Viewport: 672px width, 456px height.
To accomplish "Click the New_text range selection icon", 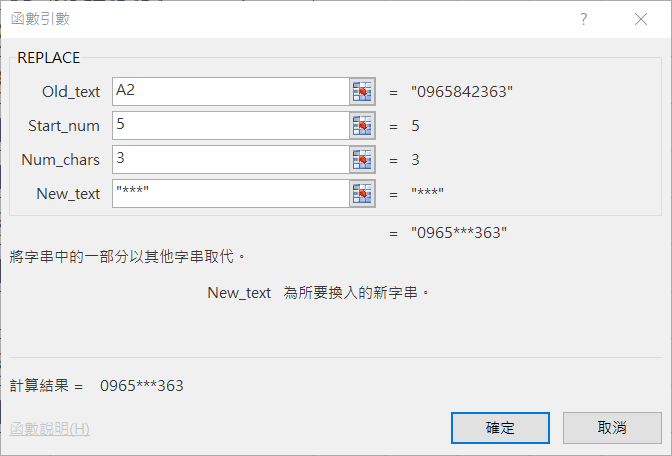I will point(362,194).
